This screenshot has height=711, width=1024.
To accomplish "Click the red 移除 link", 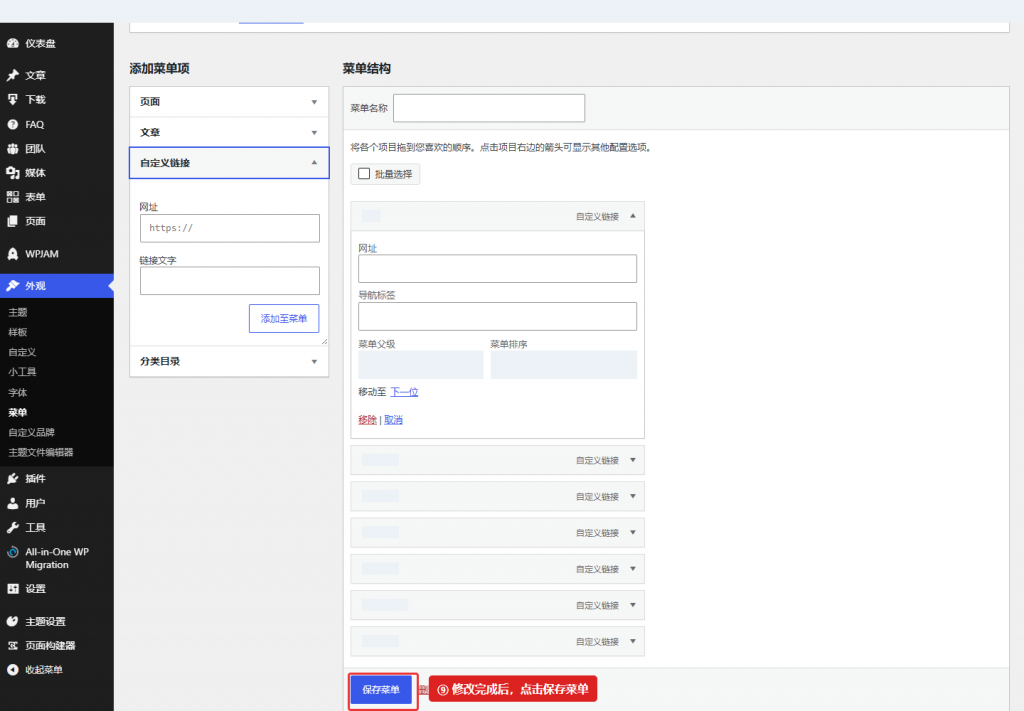I will point(368,420).
